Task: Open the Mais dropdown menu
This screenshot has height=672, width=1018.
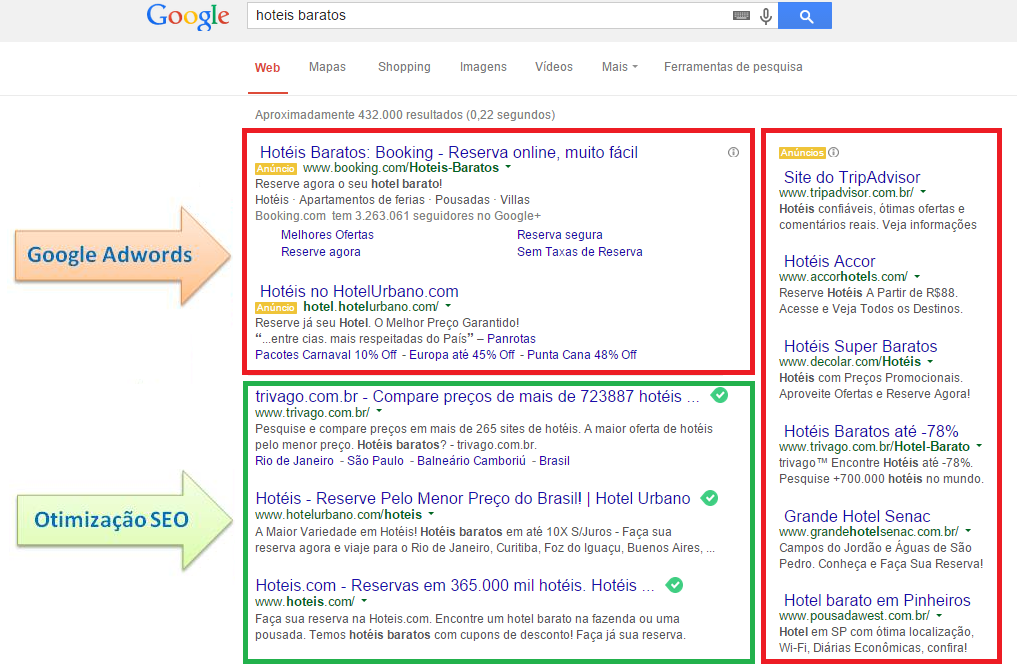Action: click(x=619, y=67)
